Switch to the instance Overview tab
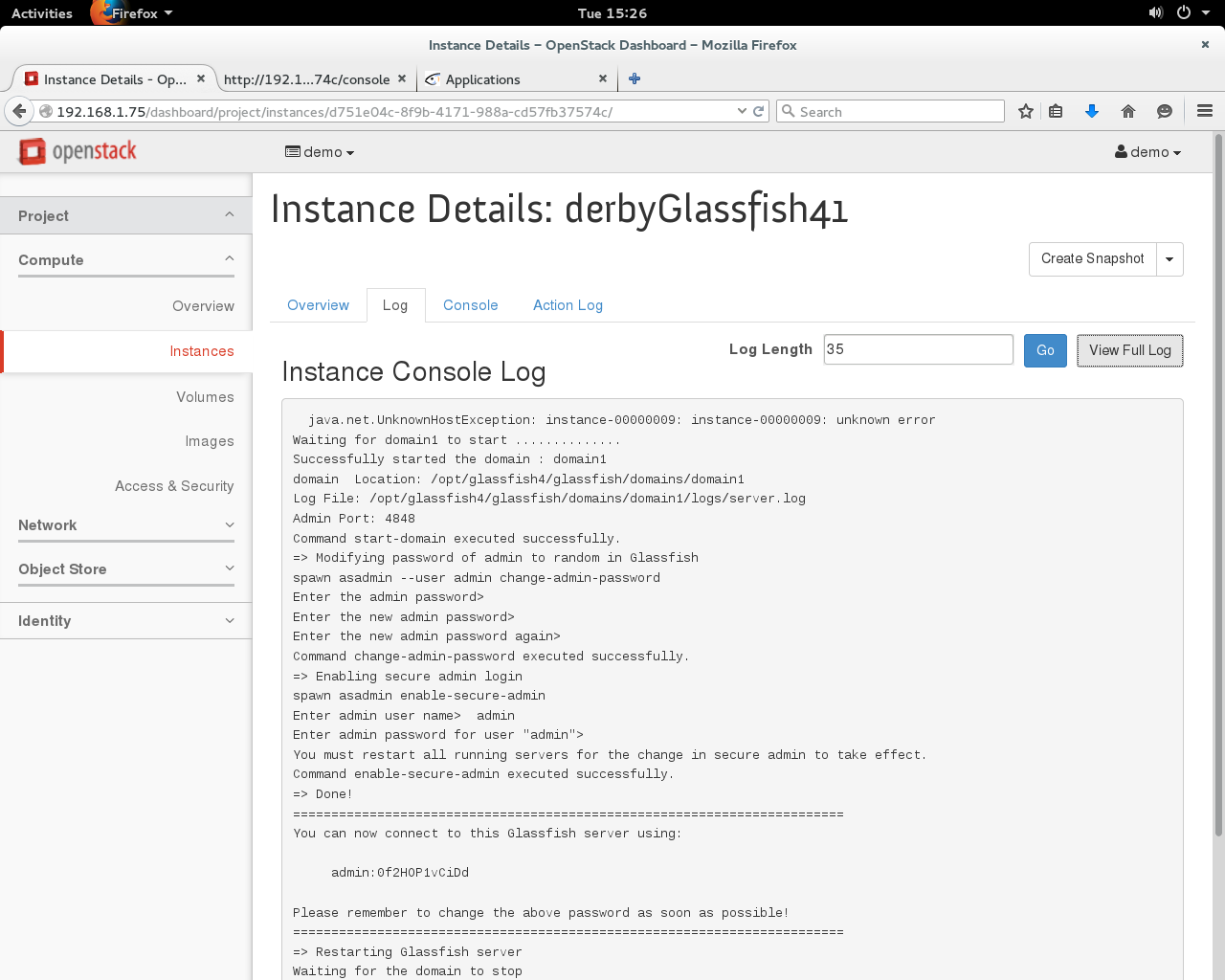 tap(318, 305)
